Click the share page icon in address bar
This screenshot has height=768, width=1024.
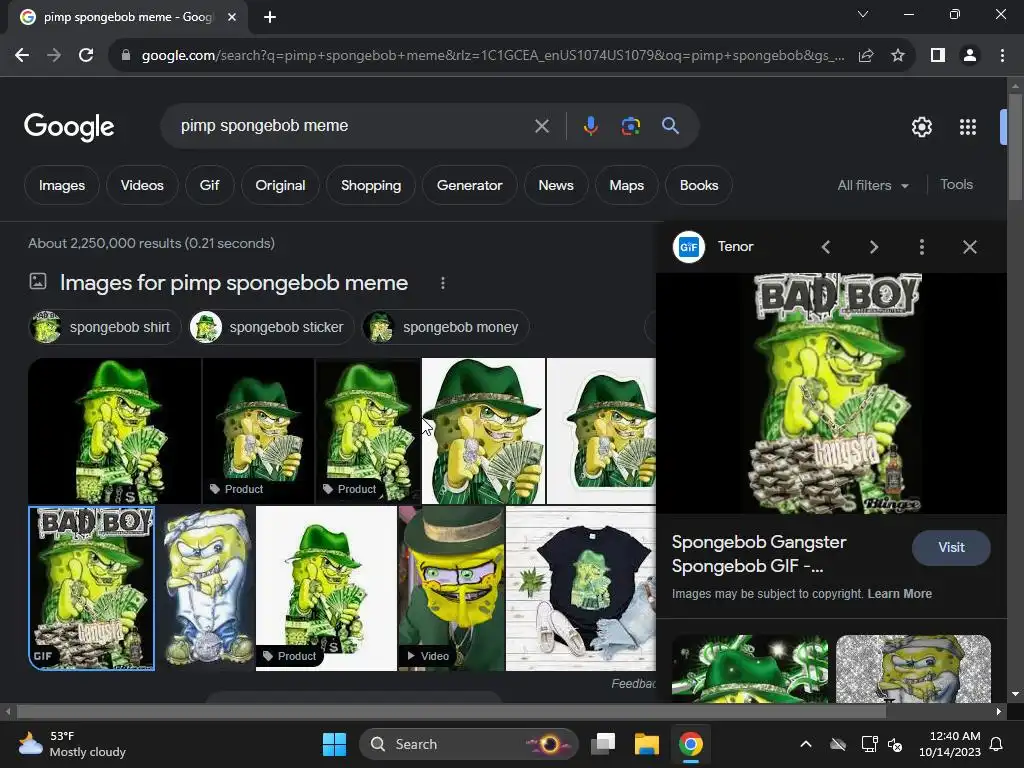pos(866,56)
